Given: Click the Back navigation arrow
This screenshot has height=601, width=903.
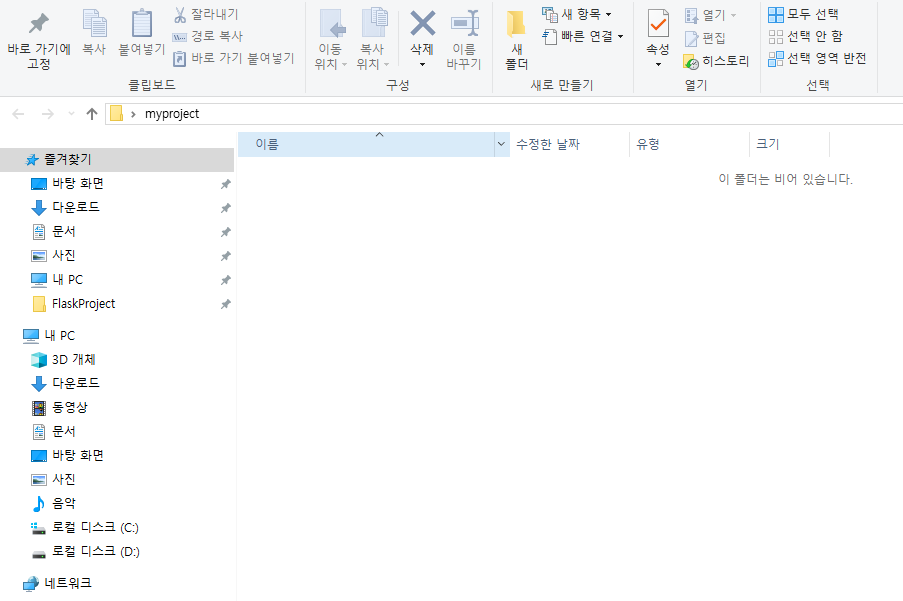Looking at the screenshot, I should pos(18,114).
